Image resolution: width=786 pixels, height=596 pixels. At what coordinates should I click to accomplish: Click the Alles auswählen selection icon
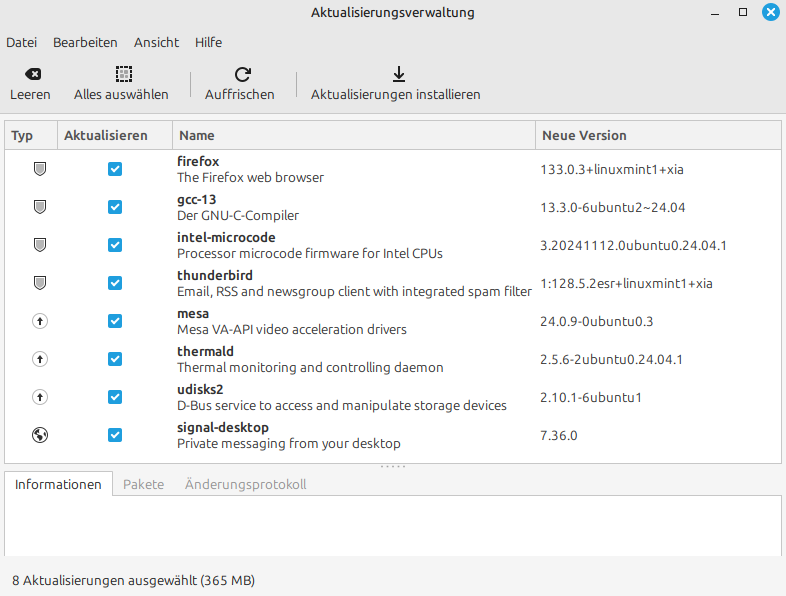124,74
